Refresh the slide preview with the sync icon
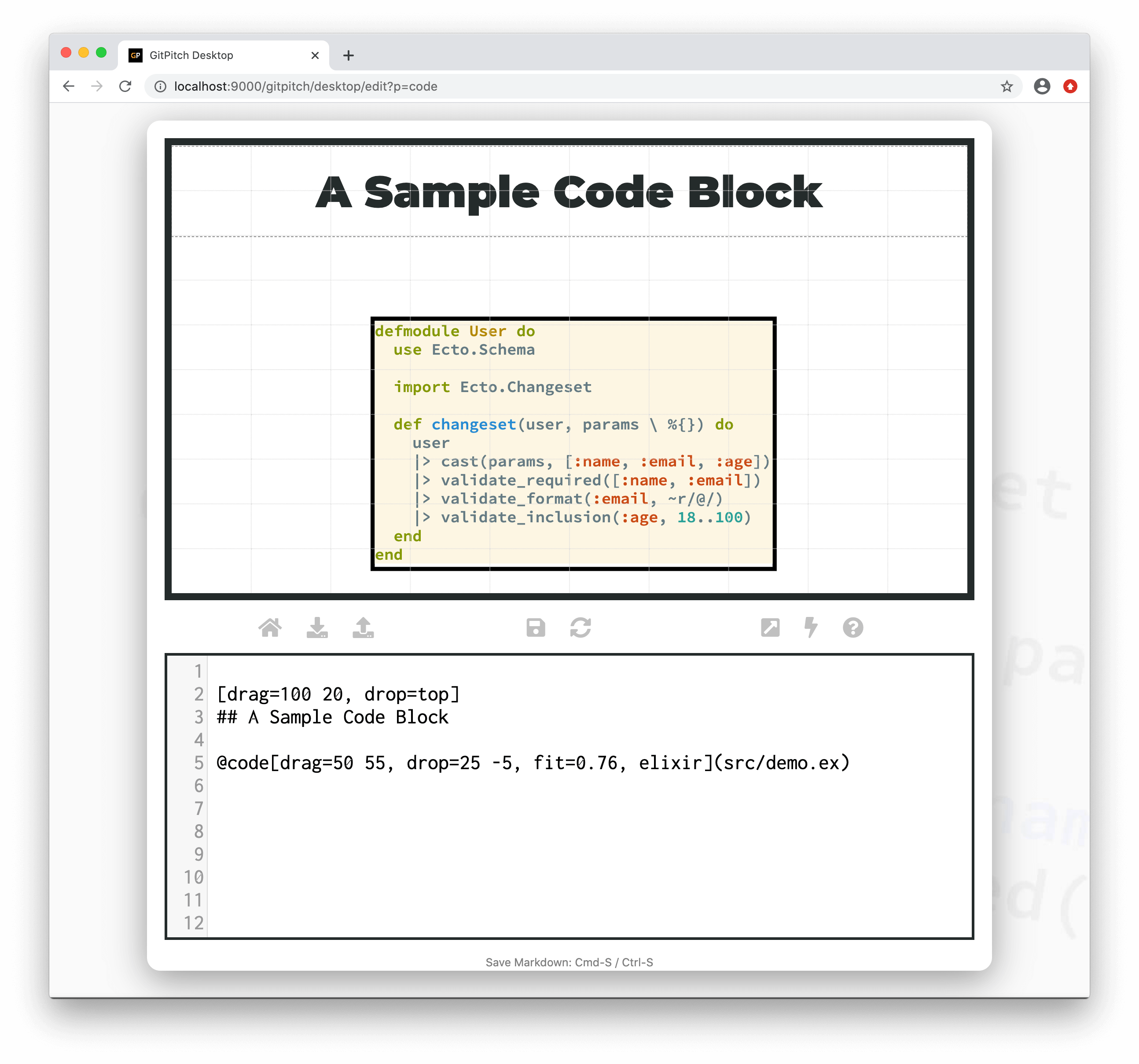This screenshot has height=1064, width=1139. click(x=581, y=627)
